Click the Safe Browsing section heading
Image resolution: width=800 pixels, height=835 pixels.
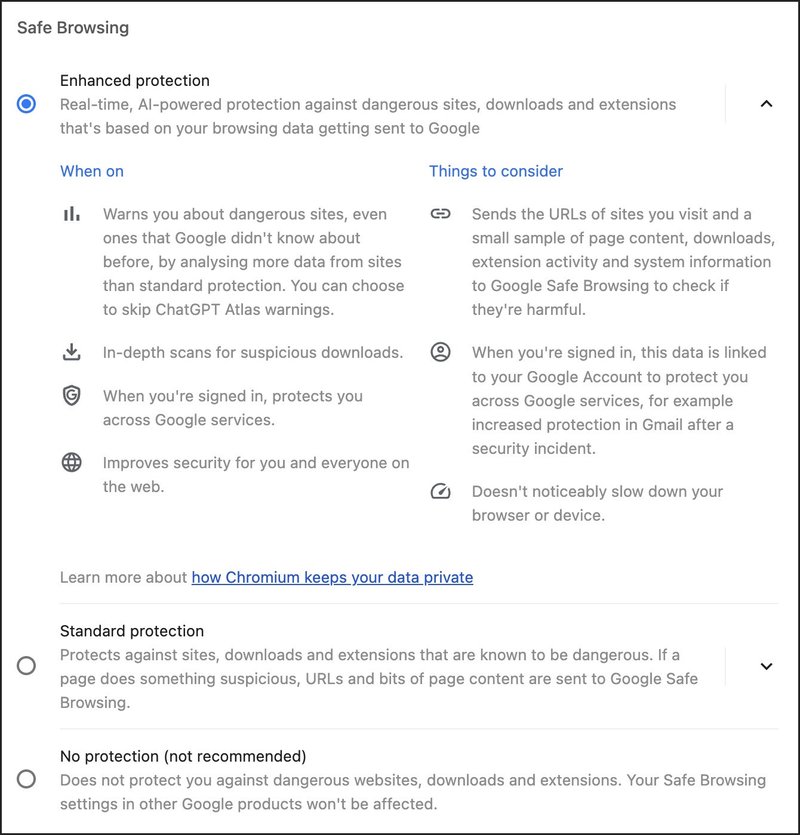tap(72, 27)
